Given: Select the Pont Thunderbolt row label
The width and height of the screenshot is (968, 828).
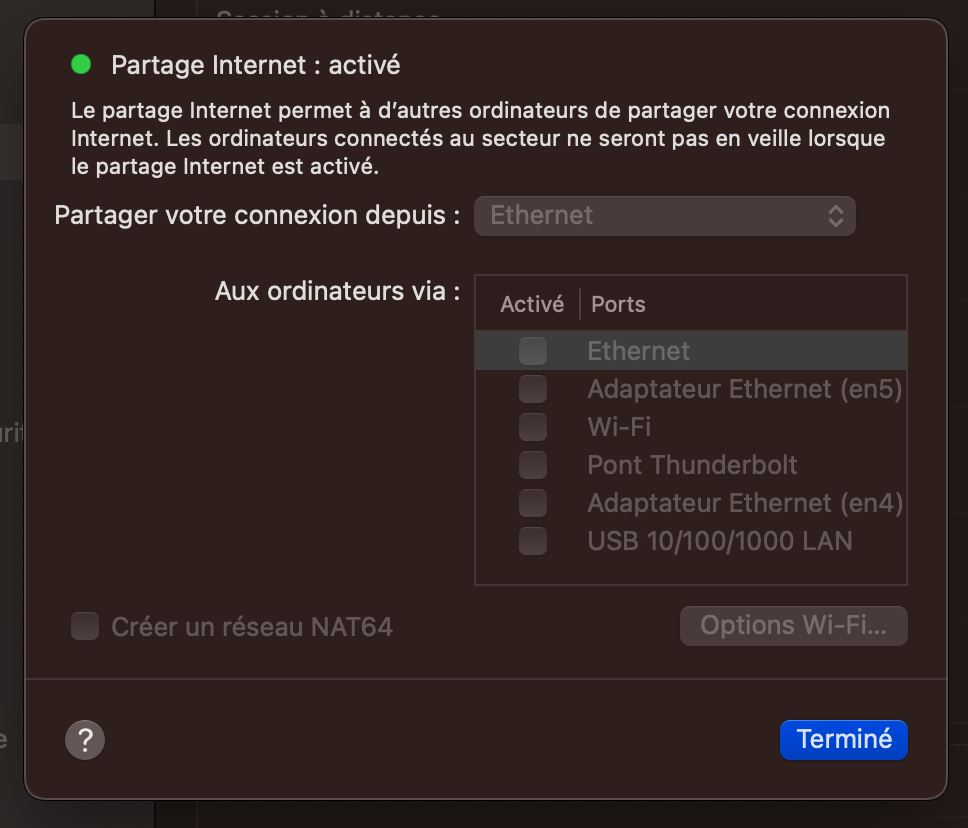Looking at the screenshot, I should pos(692,465).
